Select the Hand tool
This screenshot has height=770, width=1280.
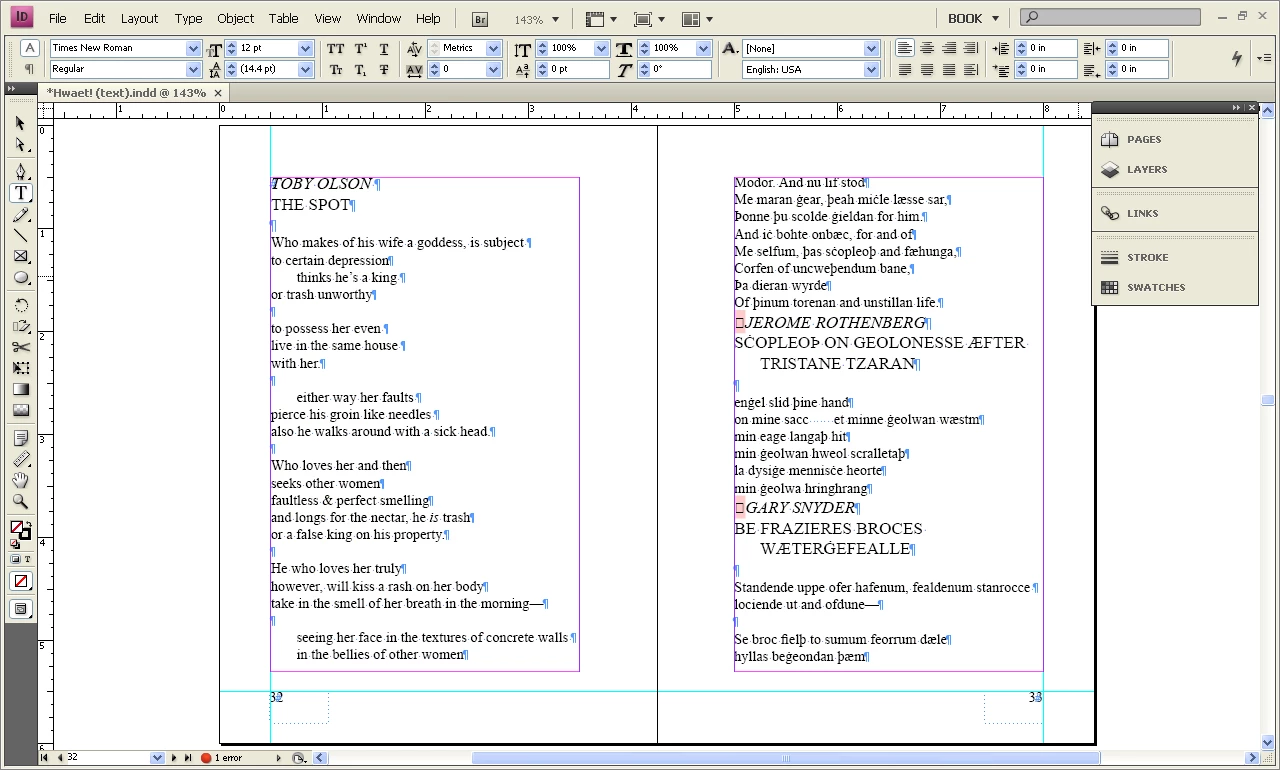[20, 480]
